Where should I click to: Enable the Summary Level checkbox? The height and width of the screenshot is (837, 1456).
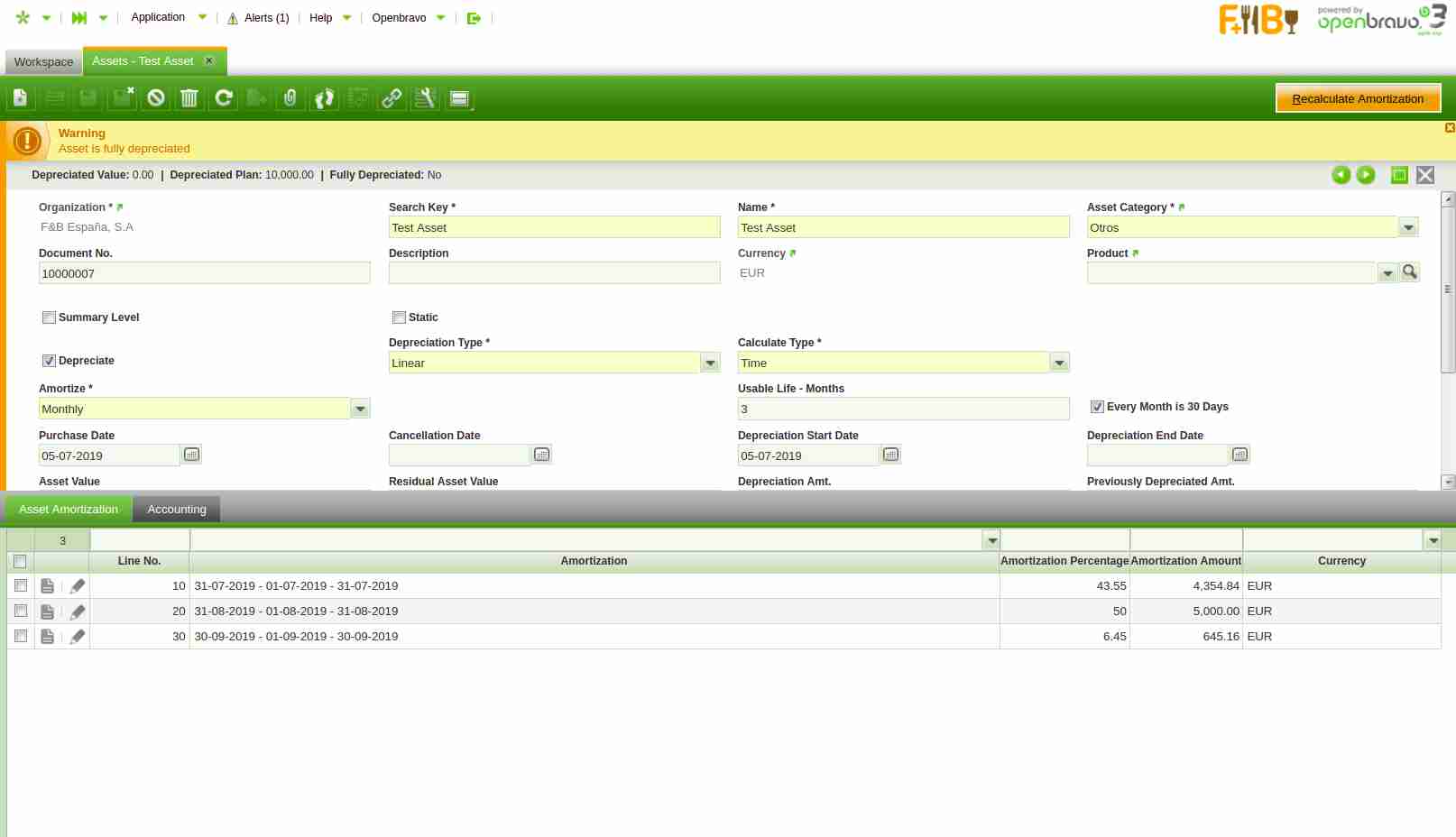coord(50,317)
